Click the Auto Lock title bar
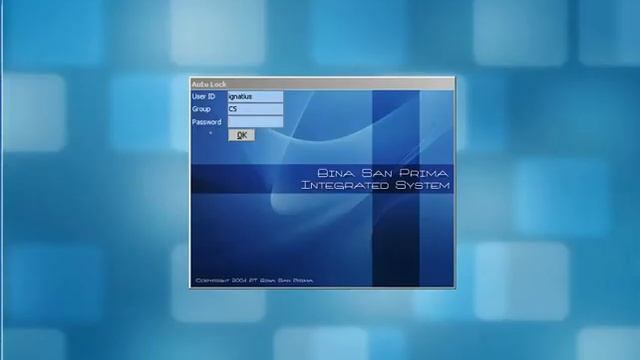The width and height of the screenshot is (640, 360). [x=322, y=84]
